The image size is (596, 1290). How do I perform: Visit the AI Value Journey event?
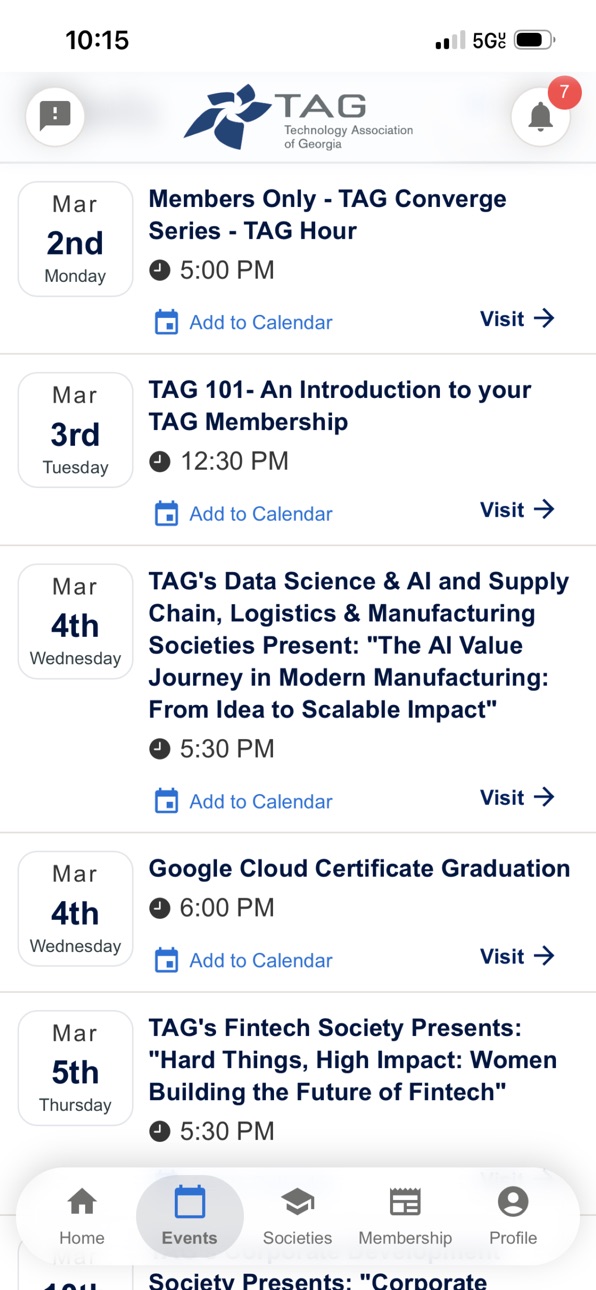click(x=517, y=797)
